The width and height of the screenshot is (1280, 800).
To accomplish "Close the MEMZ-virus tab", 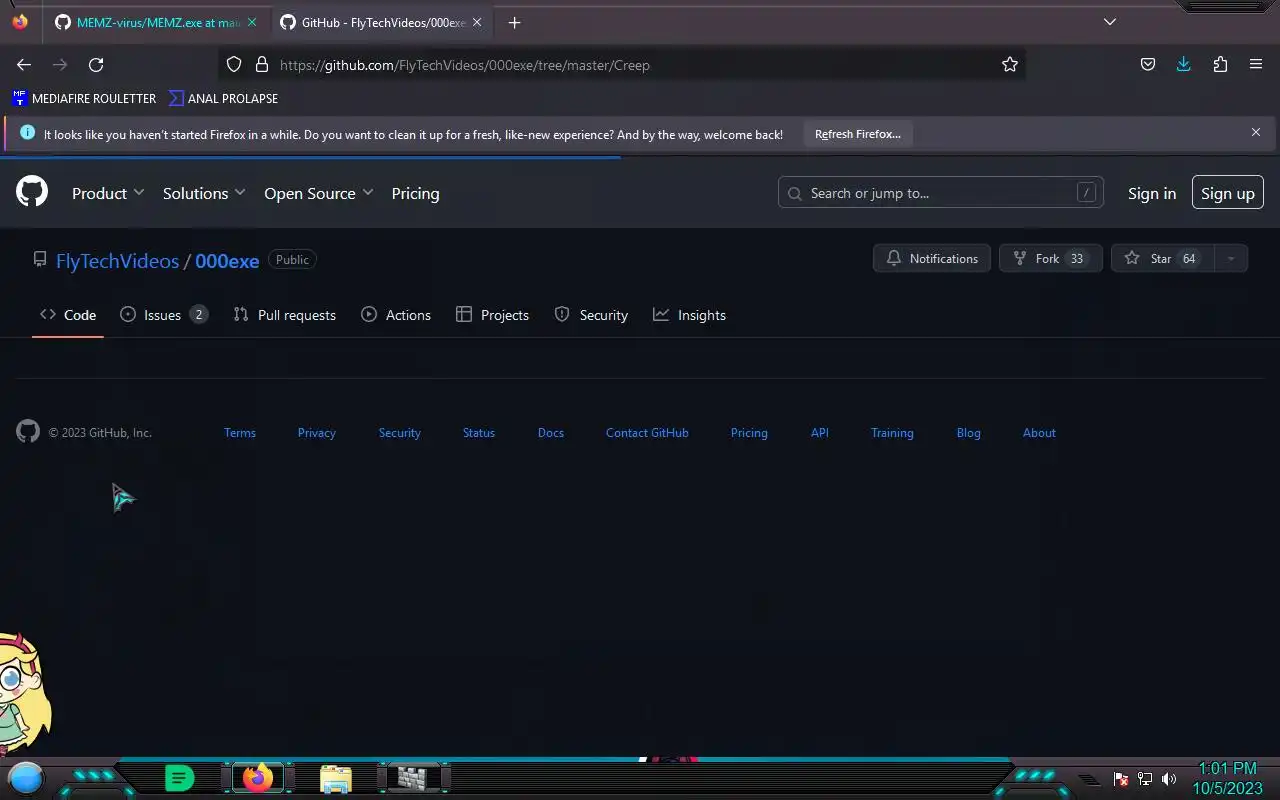I will [x=252, y=22].
